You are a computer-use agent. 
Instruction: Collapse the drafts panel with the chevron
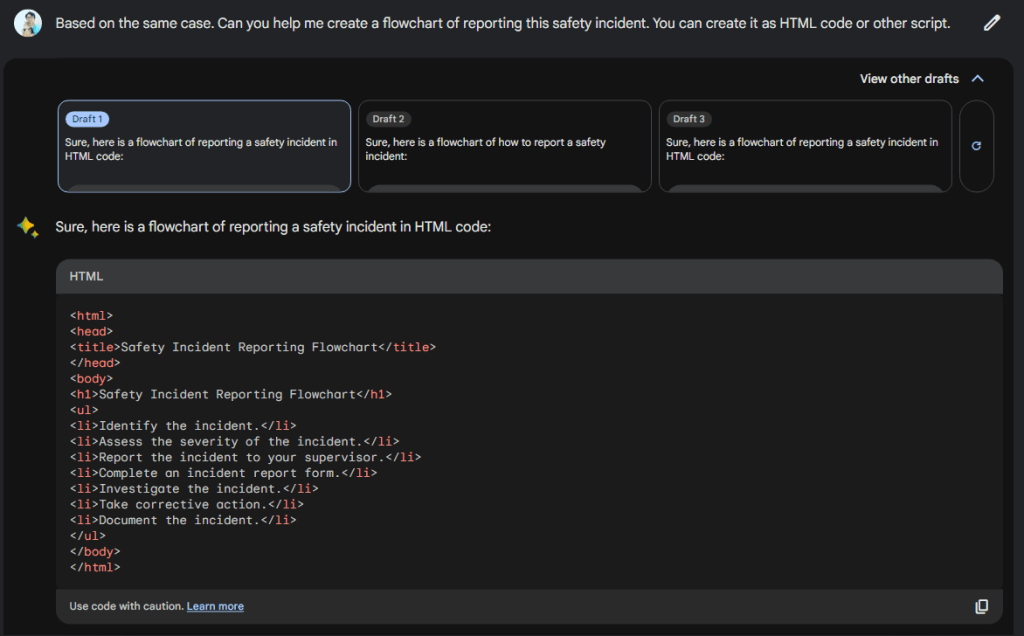pyautogui.click(x=978, y=79)
